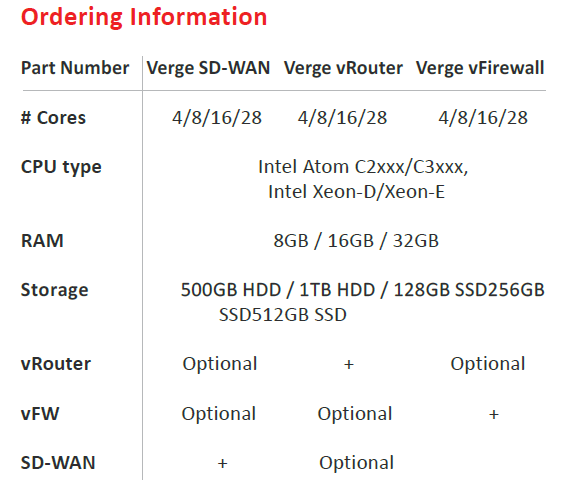Click the 500GB HDD storage text
Viewport: 578px width, 480px height.
pyautogui.click(x=231, y=290)
